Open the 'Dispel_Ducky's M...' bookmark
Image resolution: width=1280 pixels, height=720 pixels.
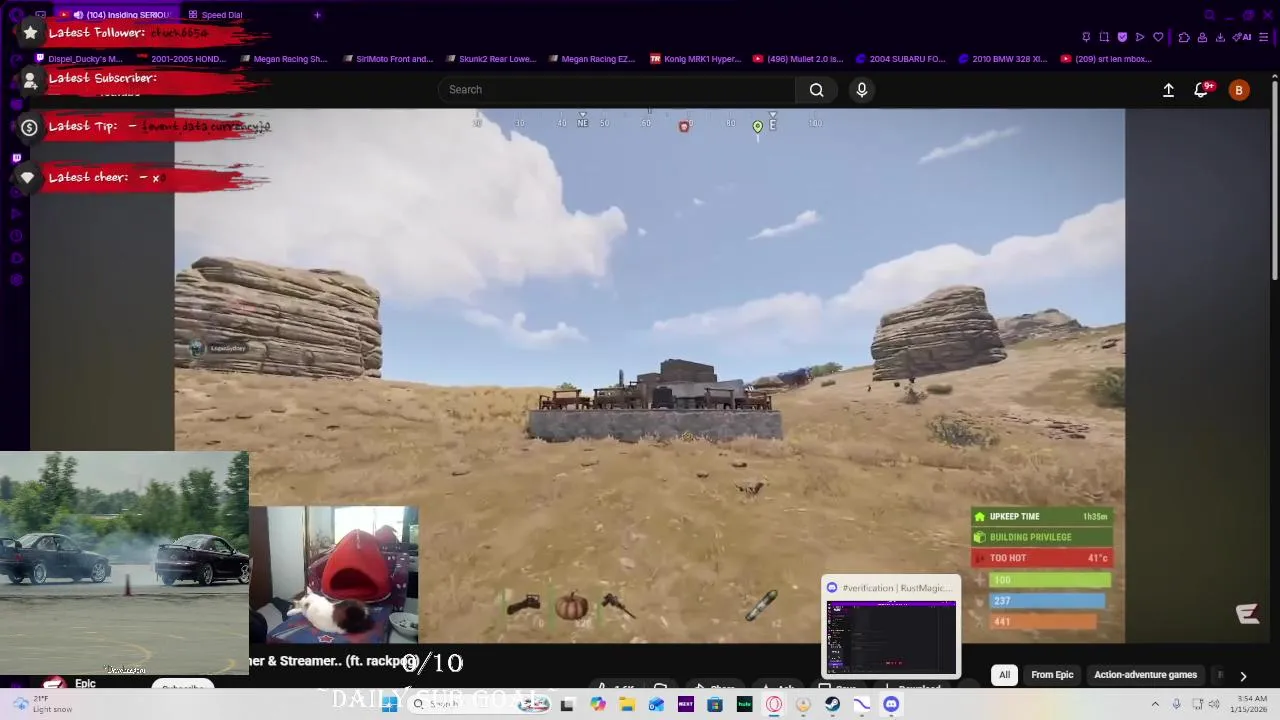pos(78,59)
